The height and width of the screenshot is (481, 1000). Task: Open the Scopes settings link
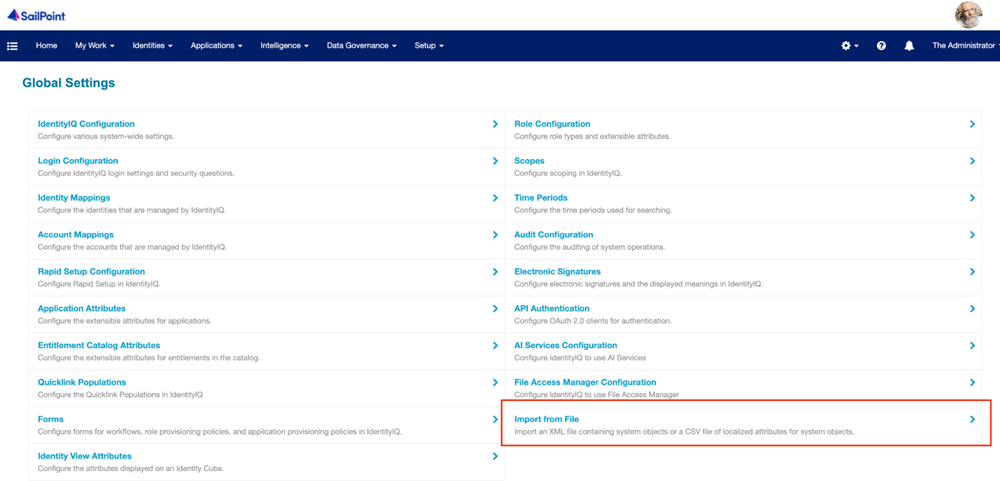(x=529, y=161)
